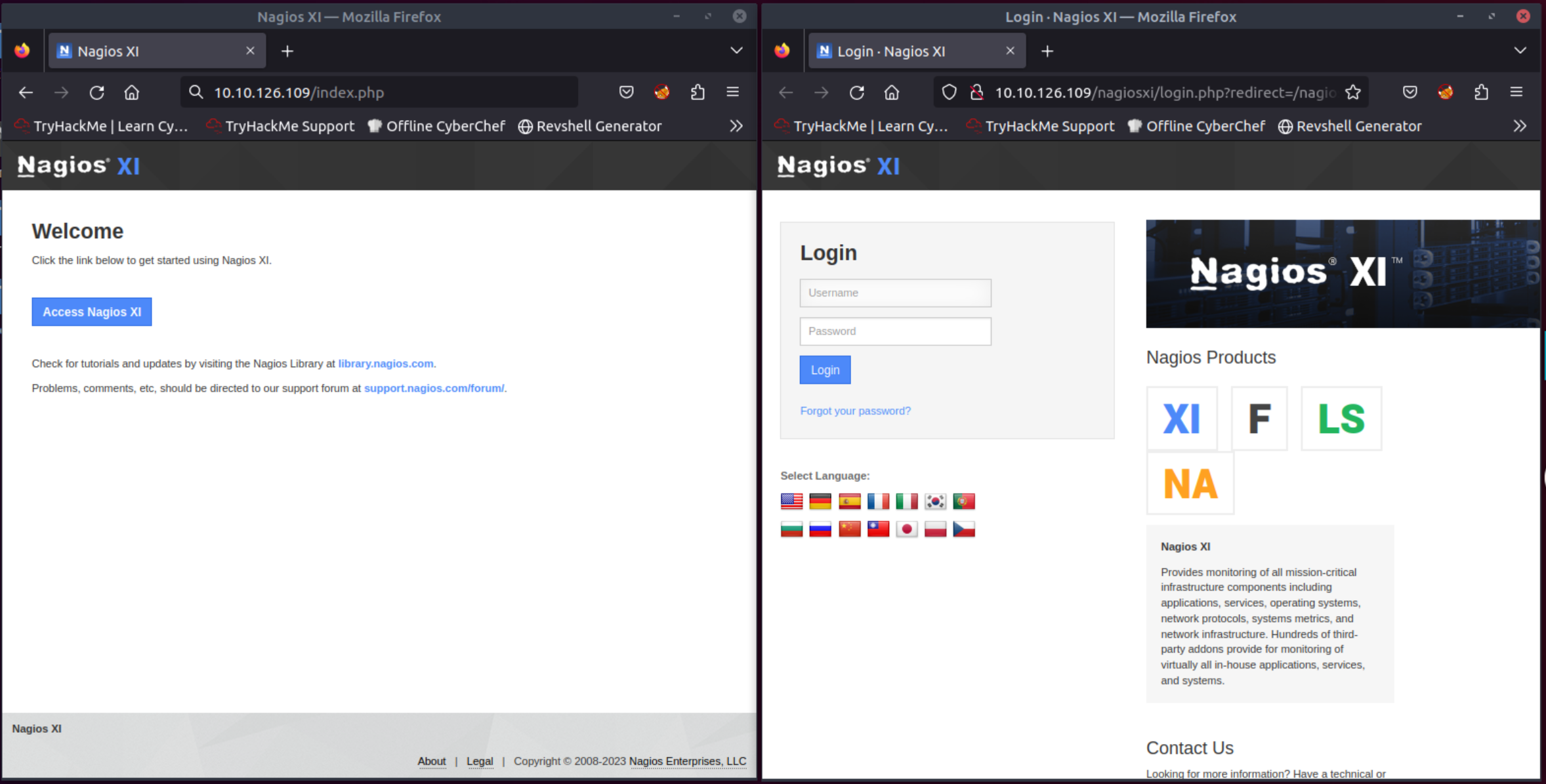Click the blue Login button

click(x=825, y=370)
